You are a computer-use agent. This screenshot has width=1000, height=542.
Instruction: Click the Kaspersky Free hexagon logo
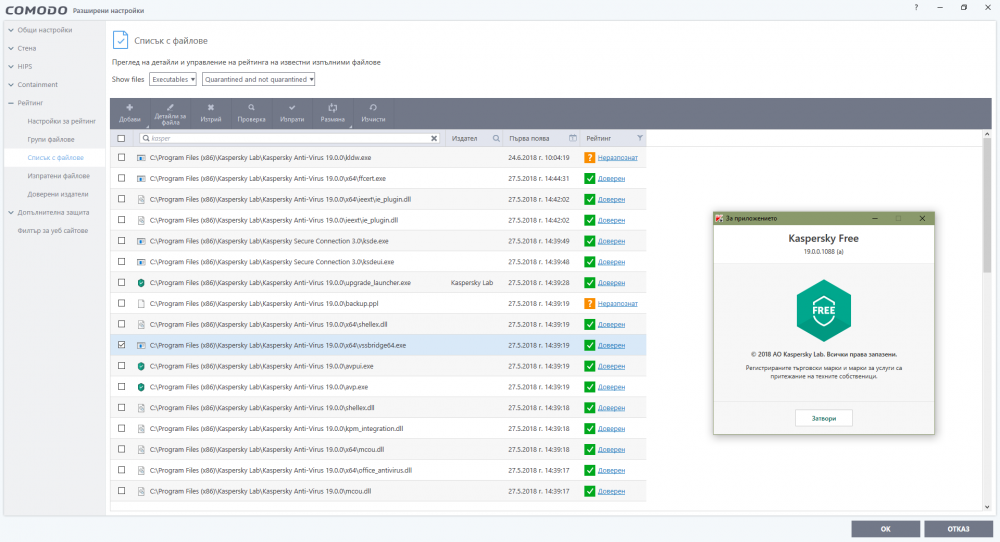(823, 311)
